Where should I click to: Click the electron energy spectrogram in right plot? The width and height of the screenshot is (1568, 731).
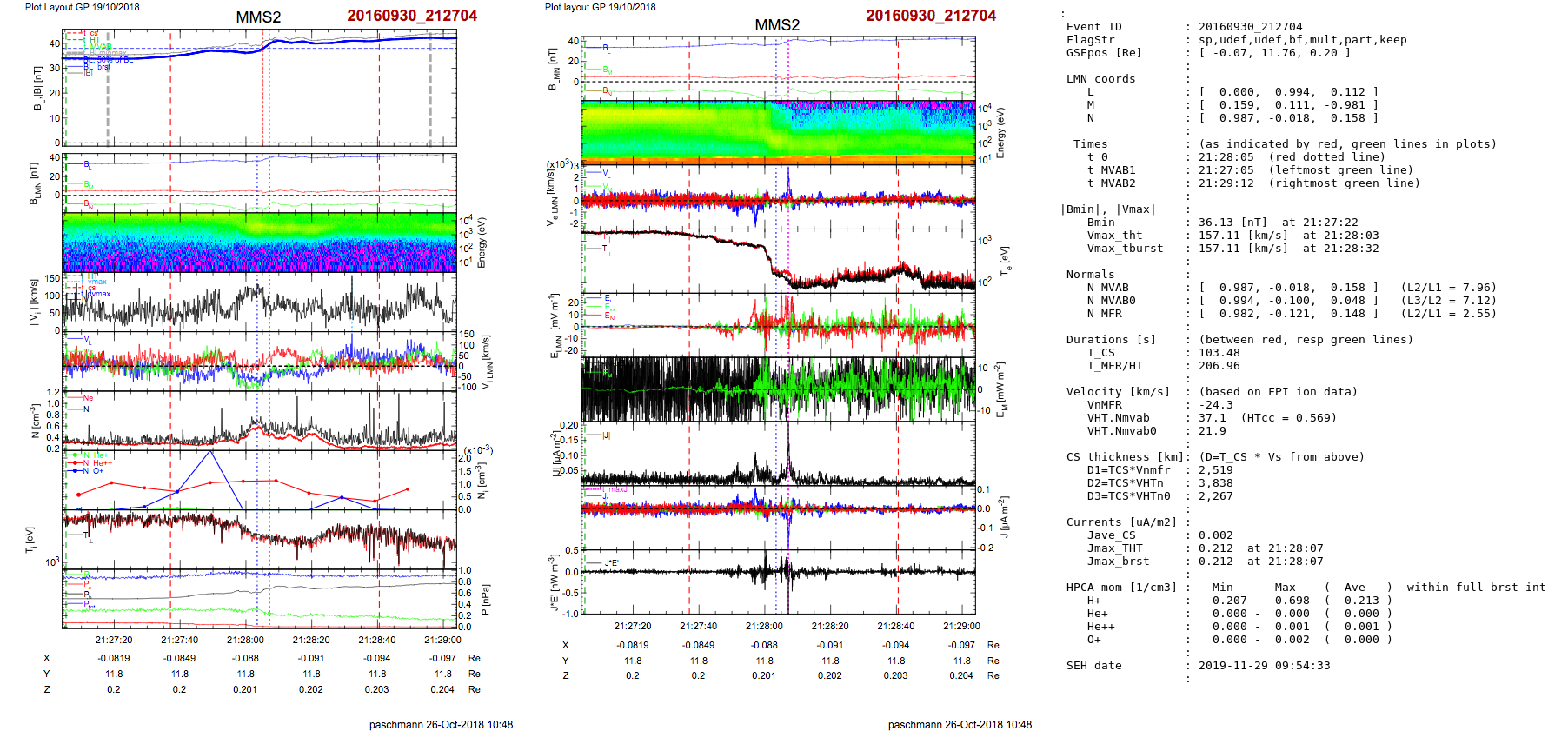[778, 132]
